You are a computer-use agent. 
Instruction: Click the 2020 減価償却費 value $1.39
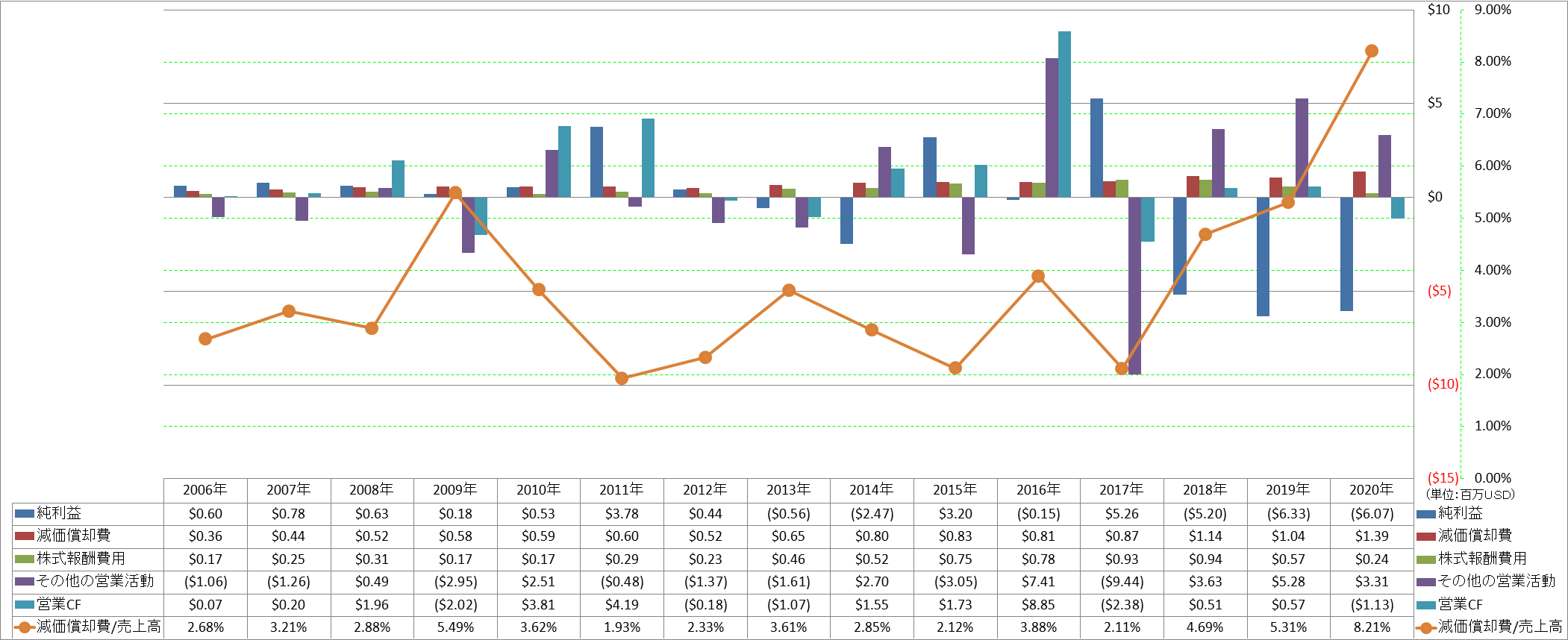[1372, 536]
